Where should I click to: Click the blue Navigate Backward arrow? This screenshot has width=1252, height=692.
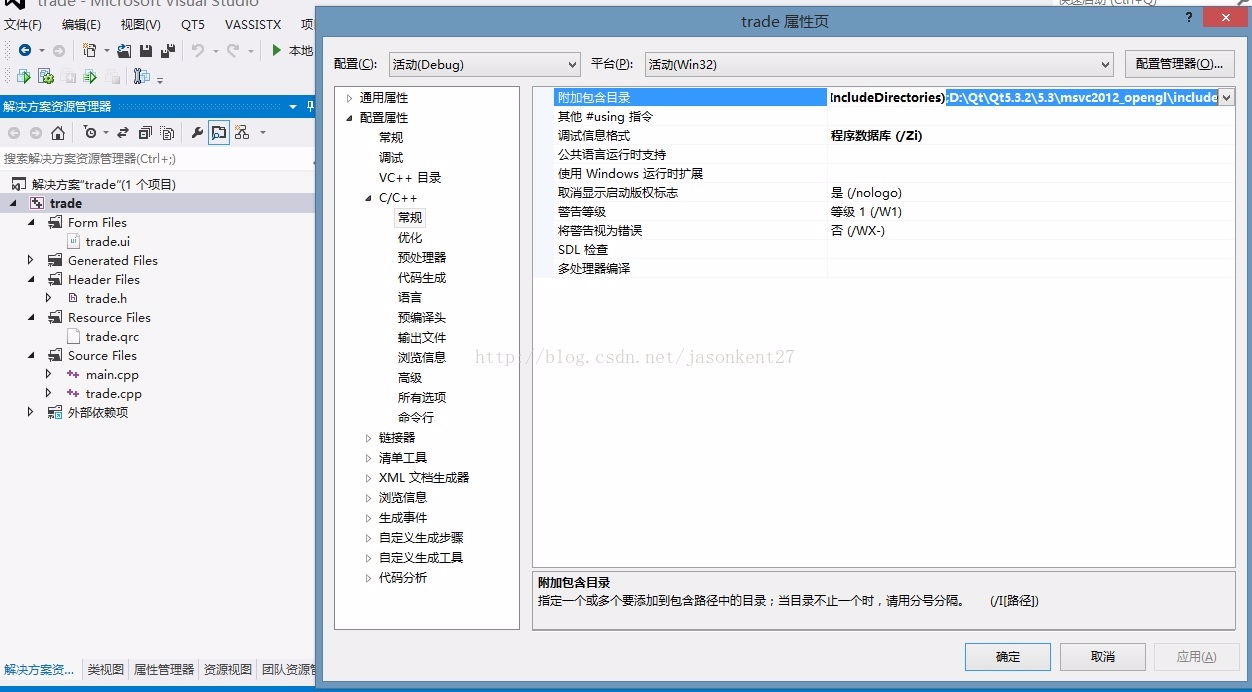coord(24,51)
